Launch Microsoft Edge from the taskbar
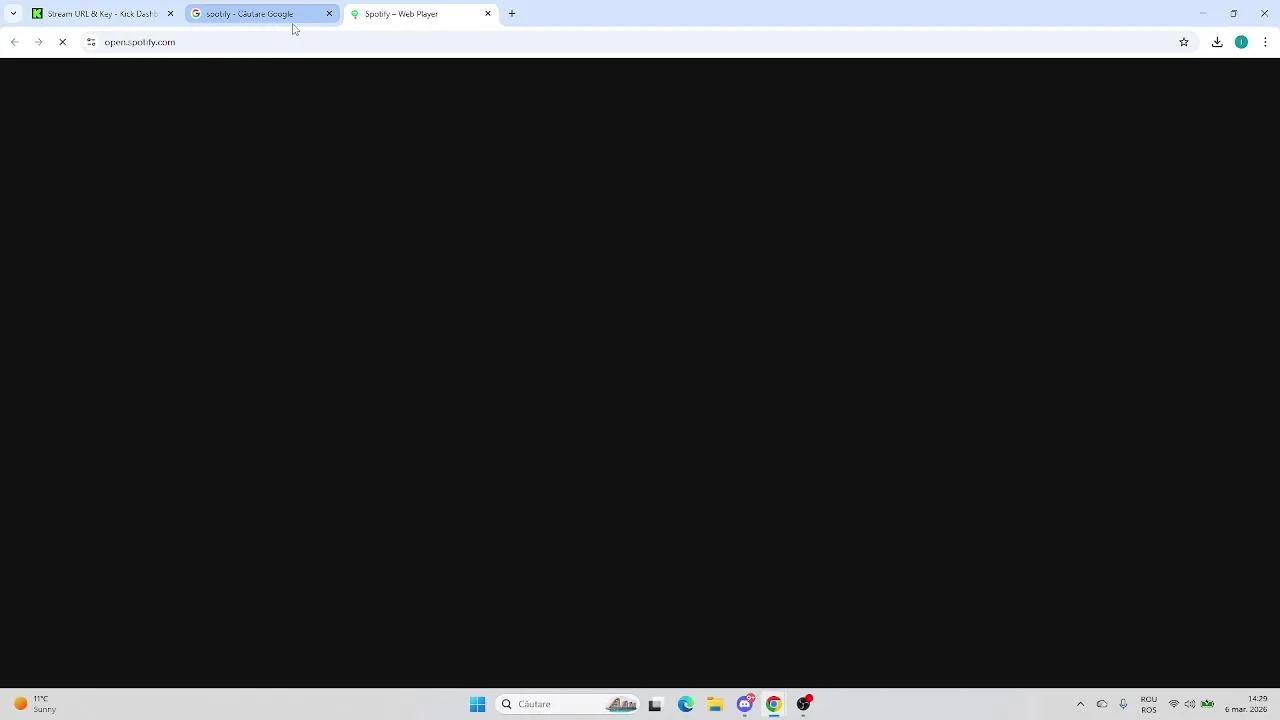This screenshot has width=1280, height=720. [686, 704]
